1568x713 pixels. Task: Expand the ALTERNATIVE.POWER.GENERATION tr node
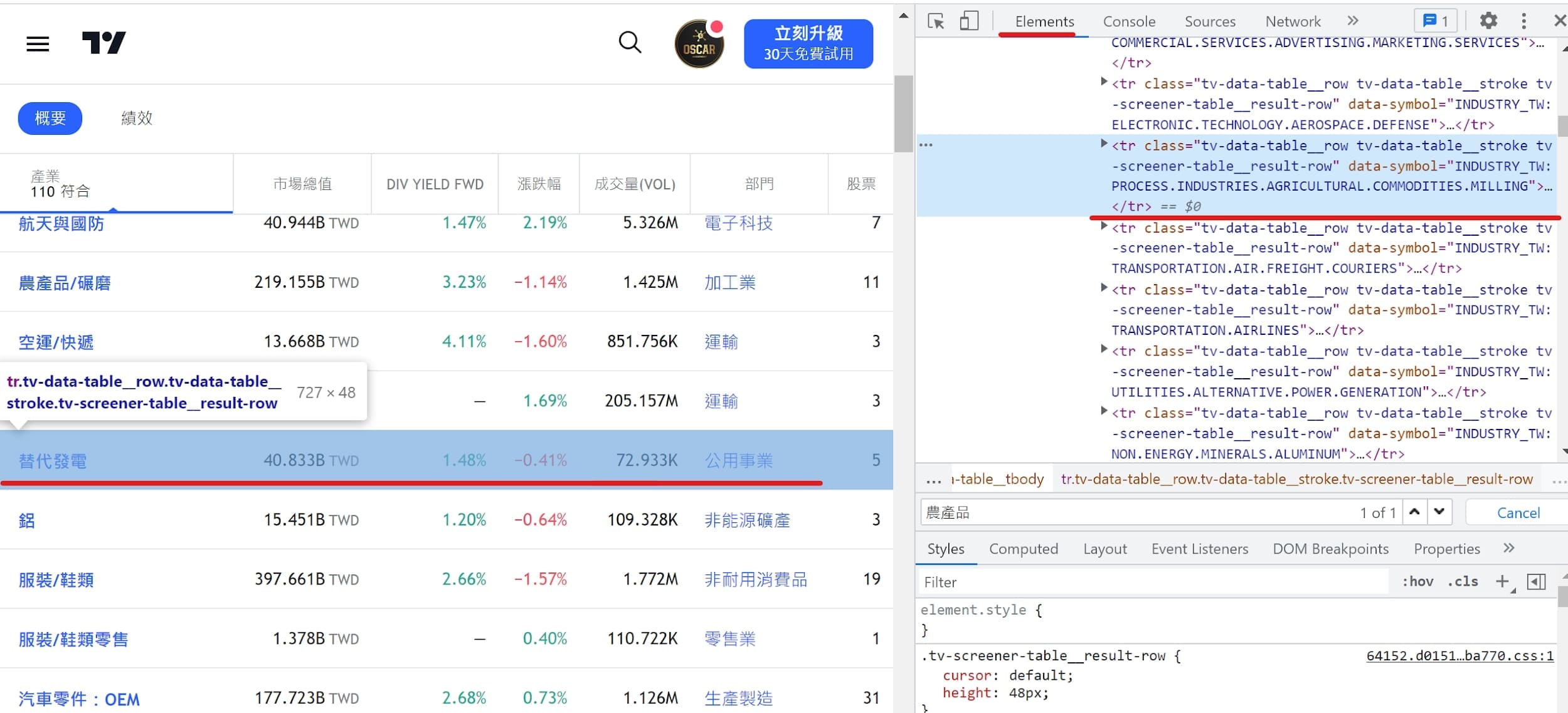(x=1104, y=350)
